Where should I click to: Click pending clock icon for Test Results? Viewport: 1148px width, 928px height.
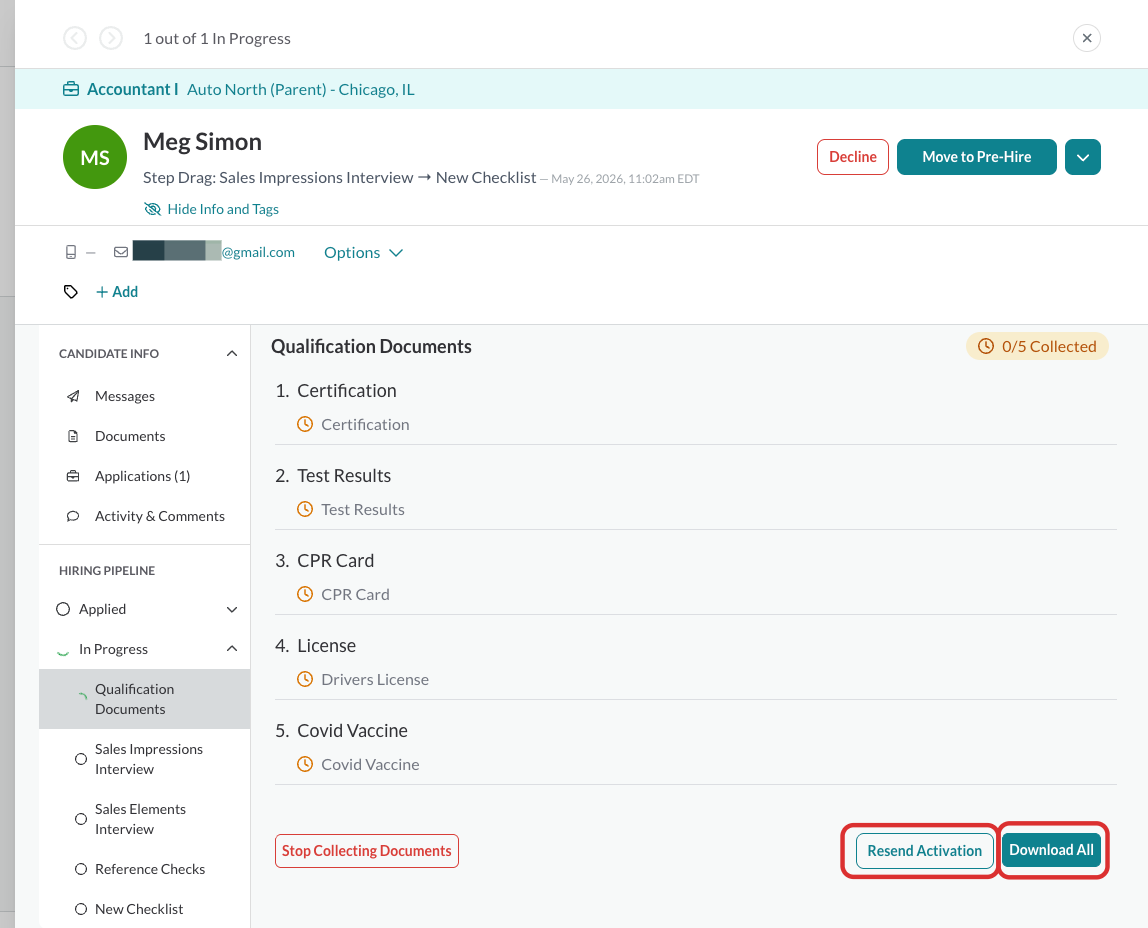tap(305, 509)
